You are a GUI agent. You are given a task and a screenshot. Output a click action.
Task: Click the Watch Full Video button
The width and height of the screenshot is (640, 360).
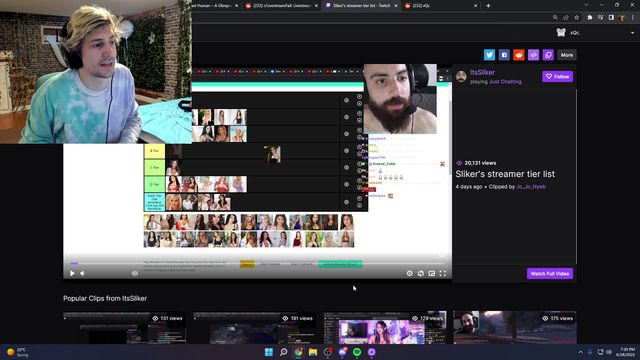[550, 273]
